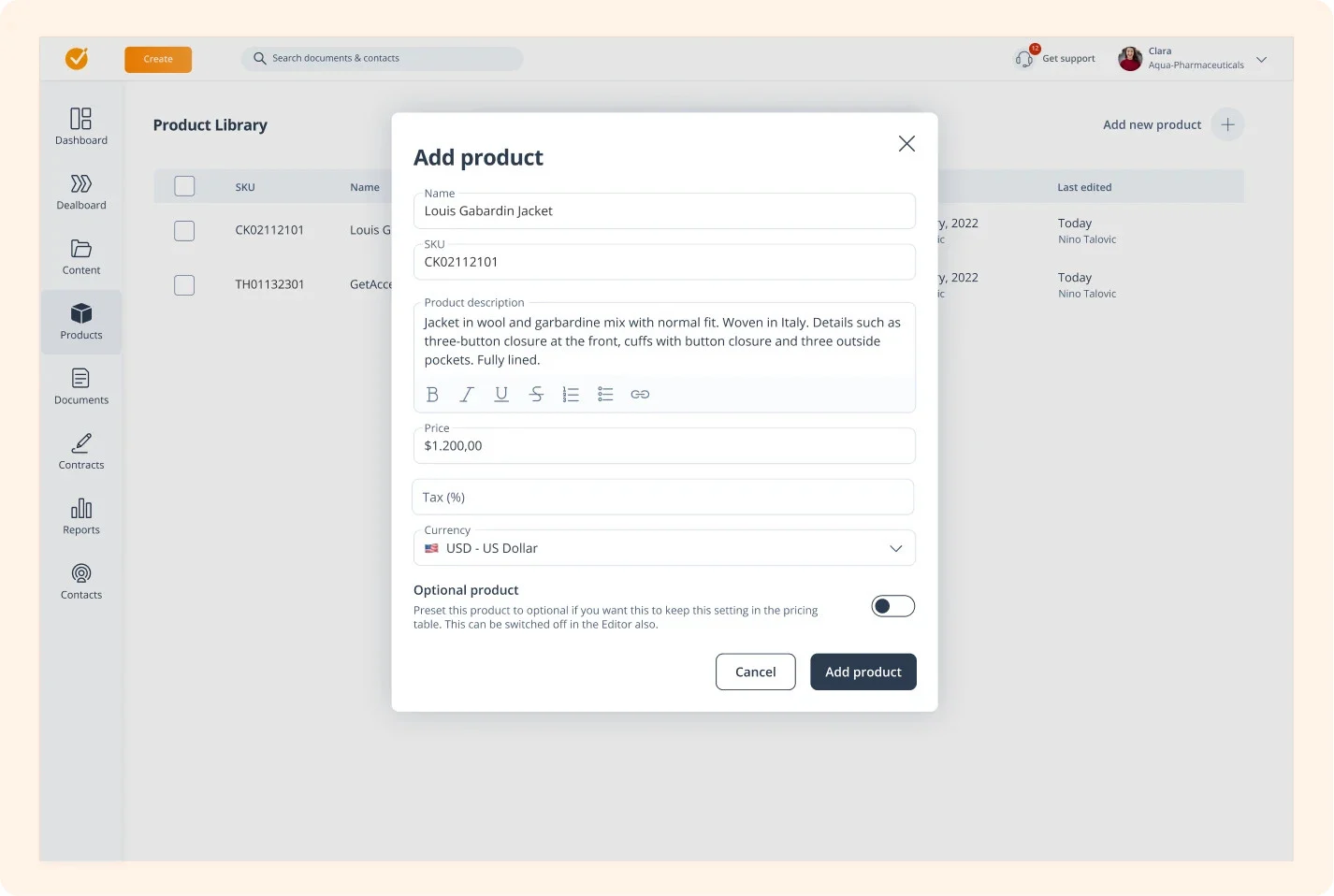
Task: Open the USD - US Dollar currency dropdown
Action: pyautogui.click(x=664, y=547)
